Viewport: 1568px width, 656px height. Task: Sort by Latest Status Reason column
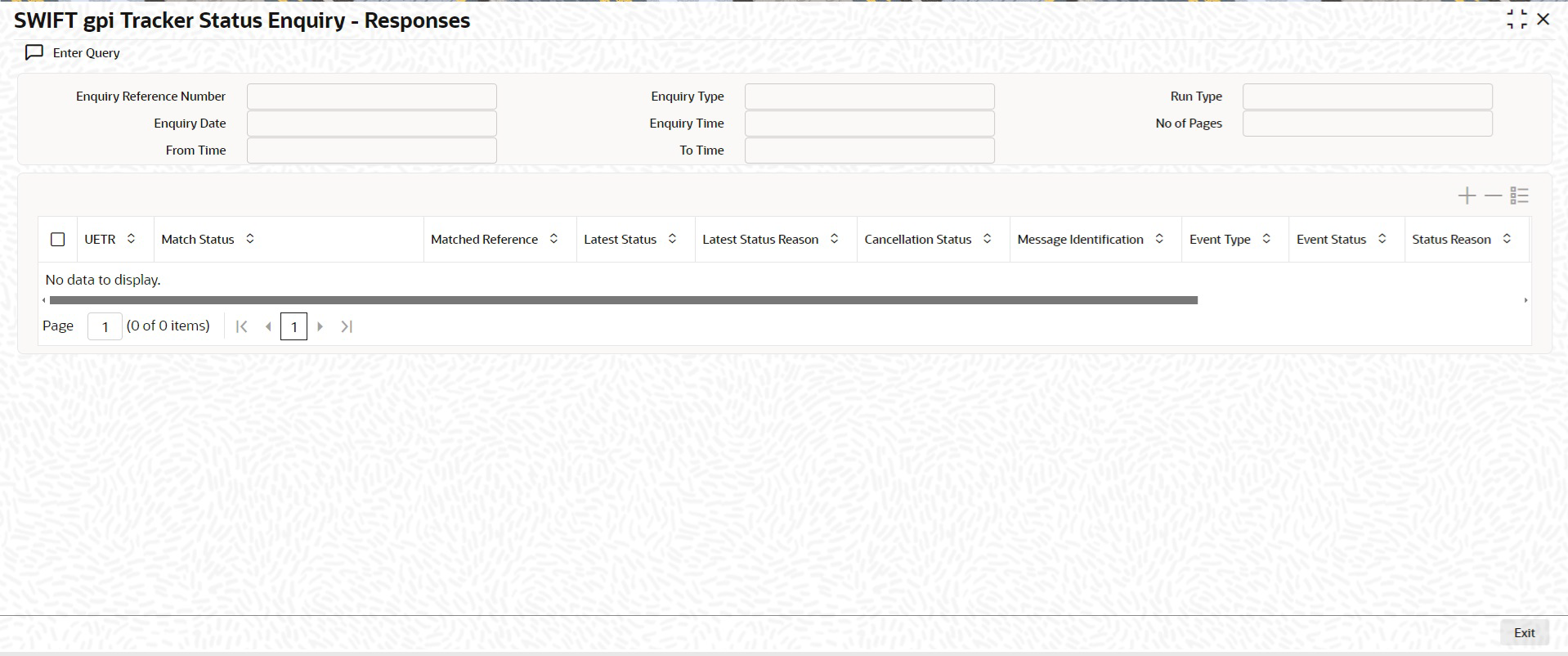(x=834, y=239)
